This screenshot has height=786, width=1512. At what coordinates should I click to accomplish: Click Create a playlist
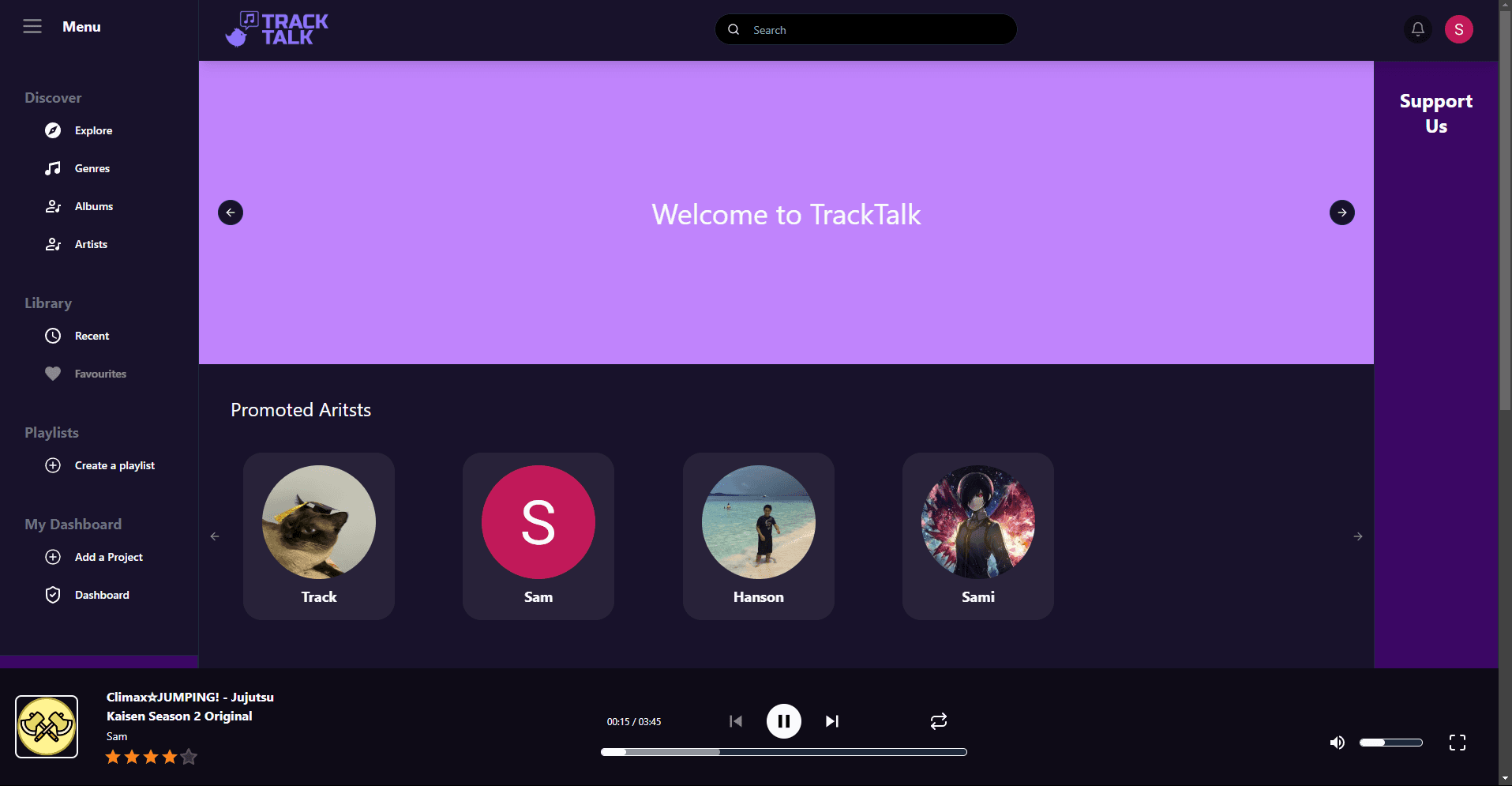pyautogui.click(x=114, y=465)
